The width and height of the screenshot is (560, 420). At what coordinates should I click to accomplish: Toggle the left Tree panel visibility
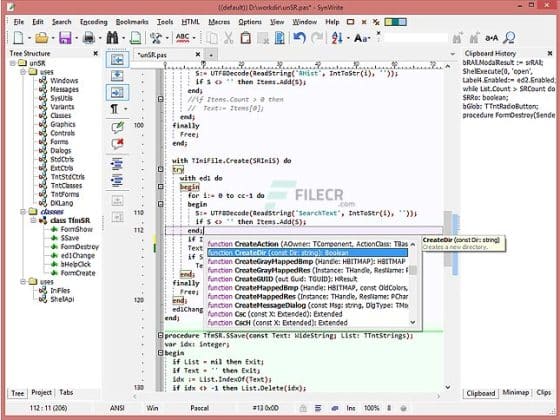[x=117, y=59]
